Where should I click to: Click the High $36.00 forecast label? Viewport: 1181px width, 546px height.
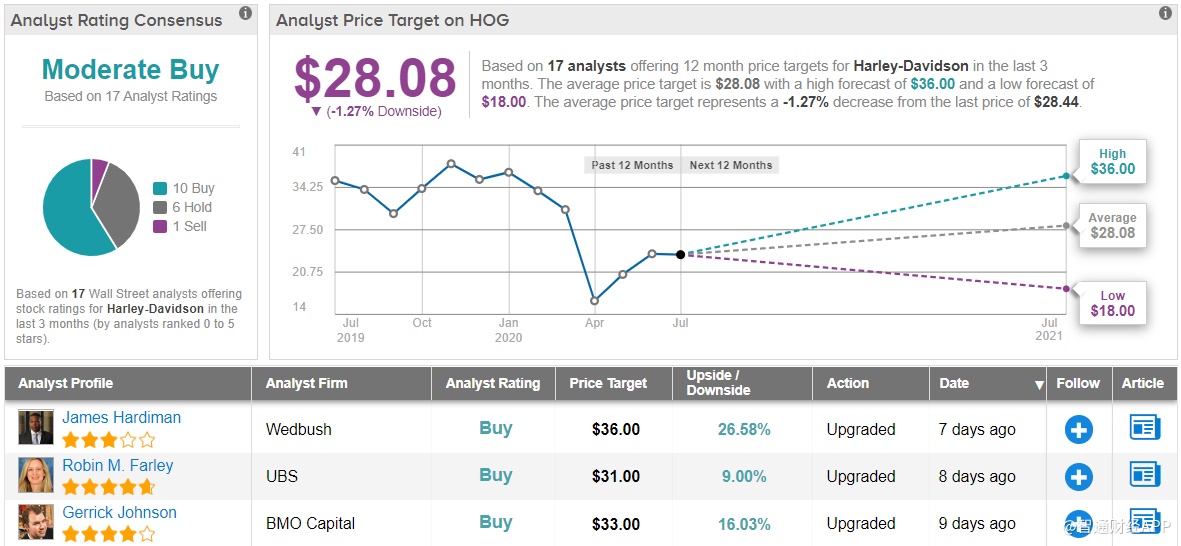point(1112,162)
